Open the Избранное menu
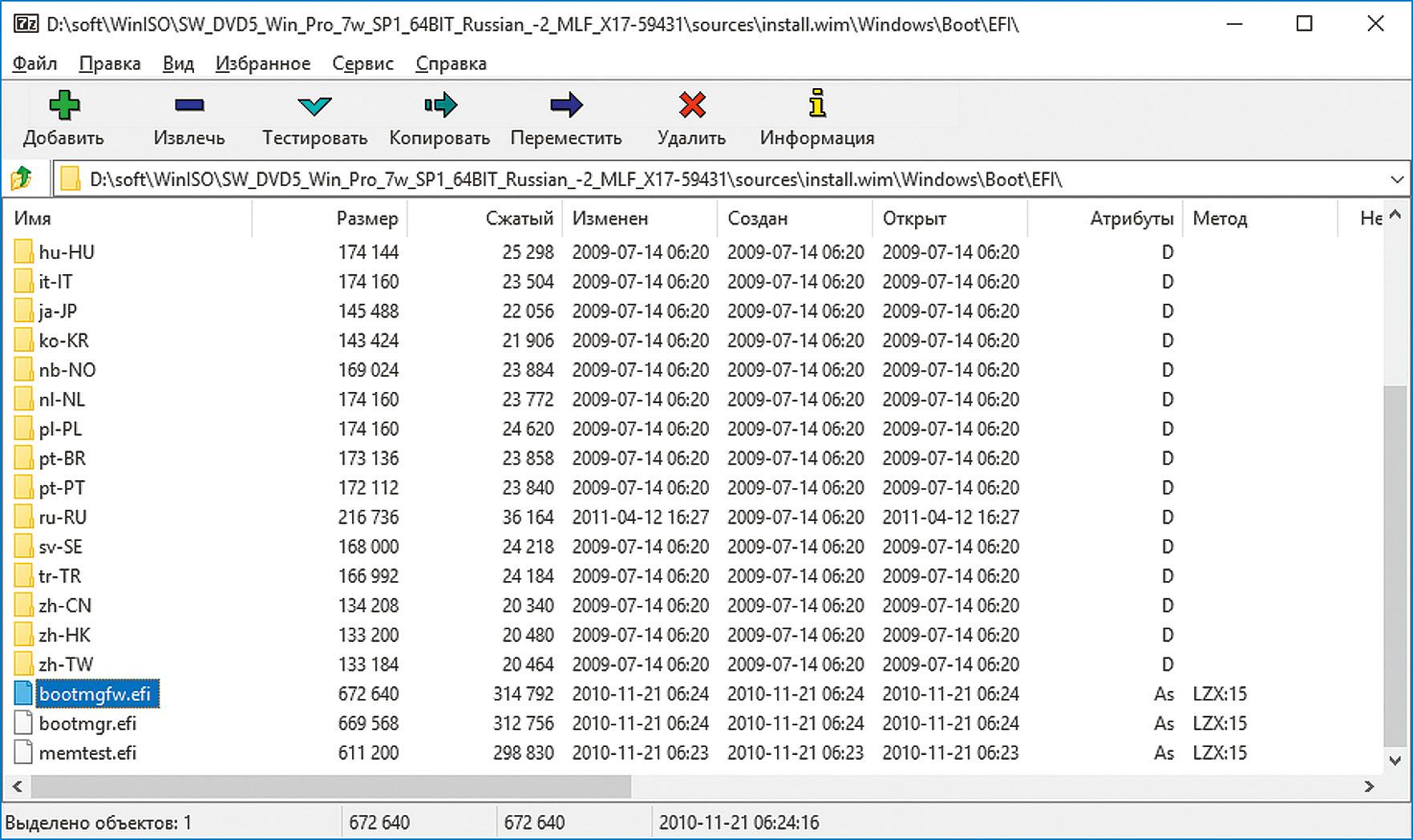The height and width of the screenshot is (840, 1413). pyautogui.click(x=262, y=63)
